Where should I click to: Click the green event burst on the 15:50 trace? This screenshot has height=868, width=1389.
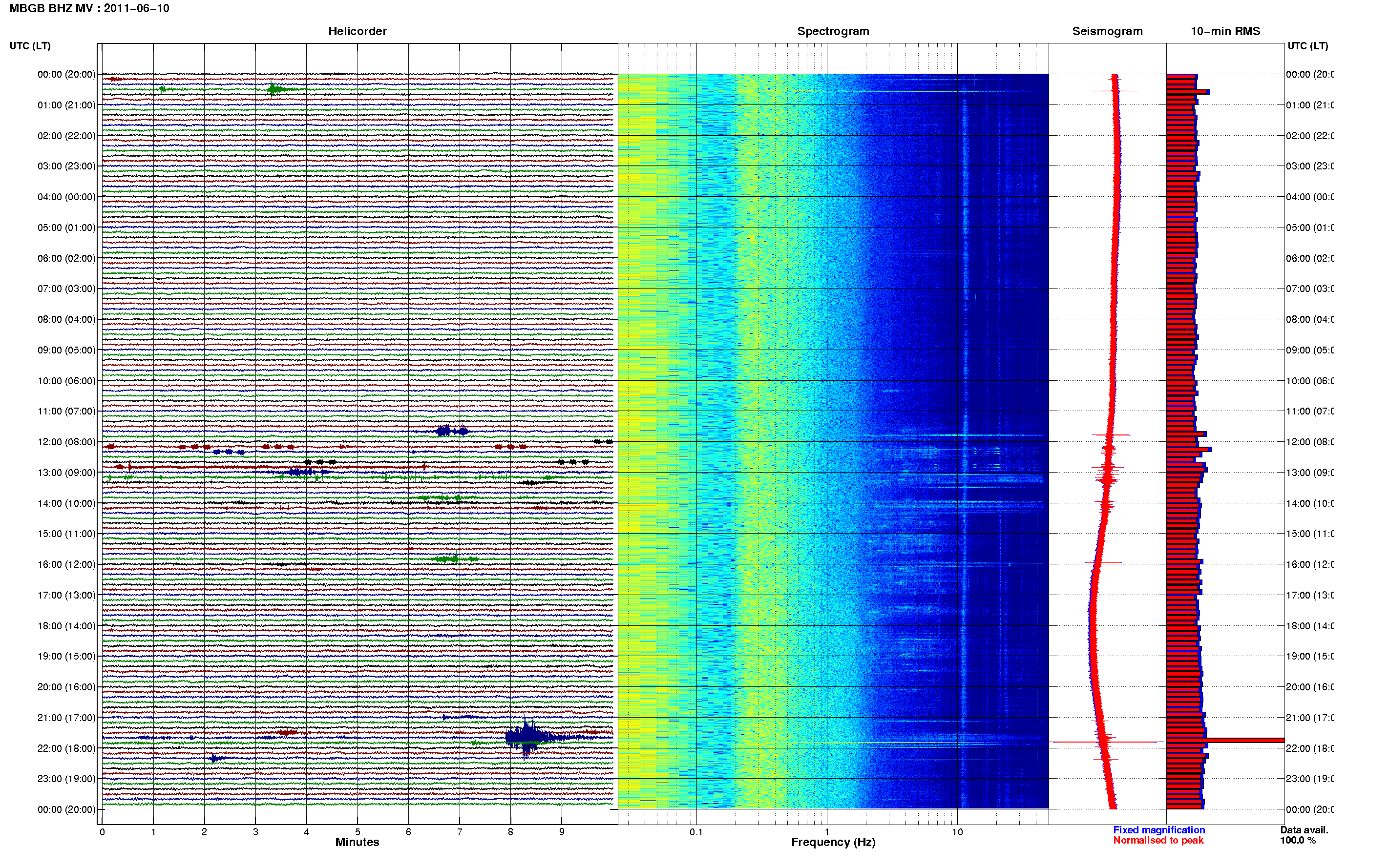454,558
